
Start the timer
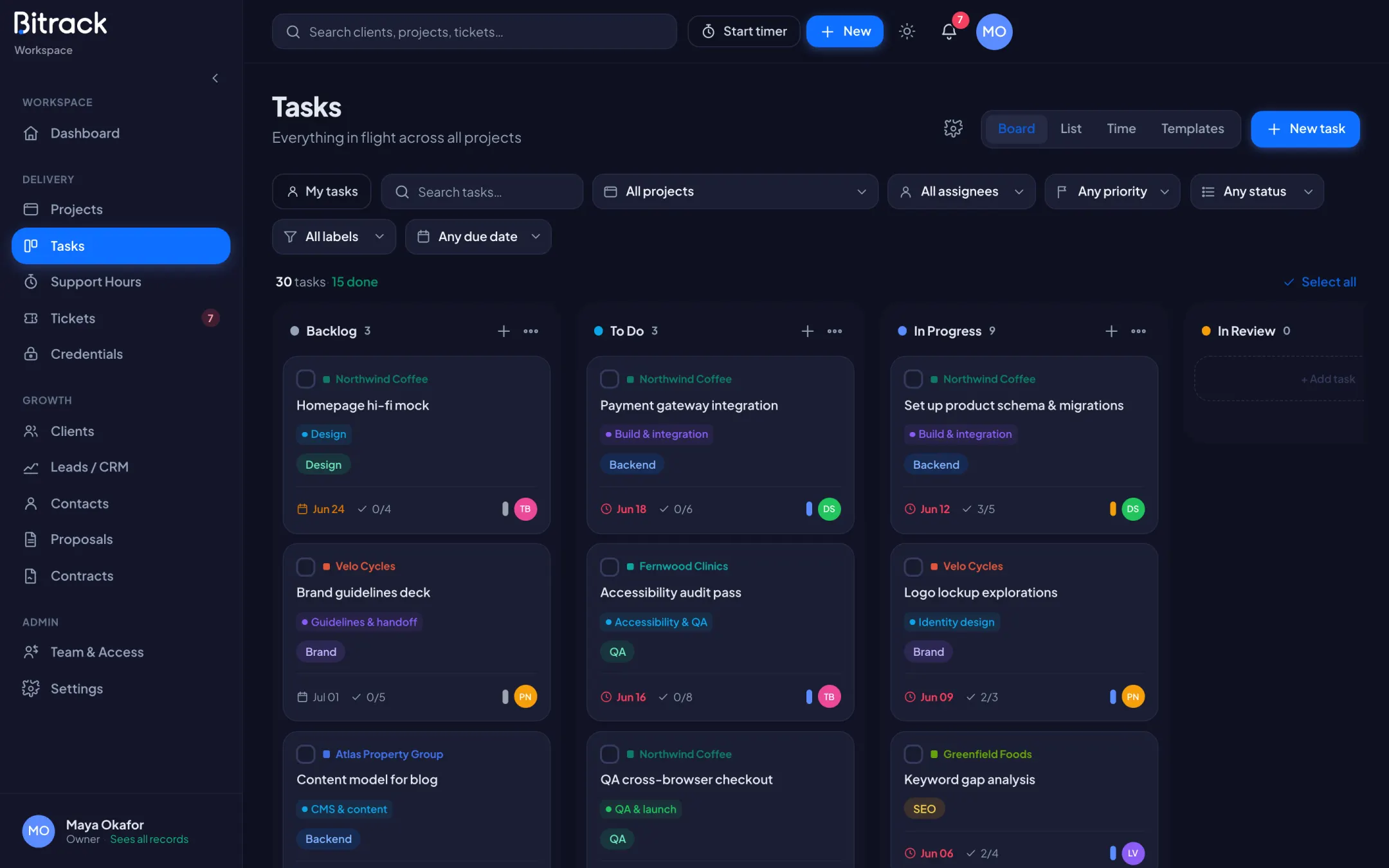tap(743, 31)
